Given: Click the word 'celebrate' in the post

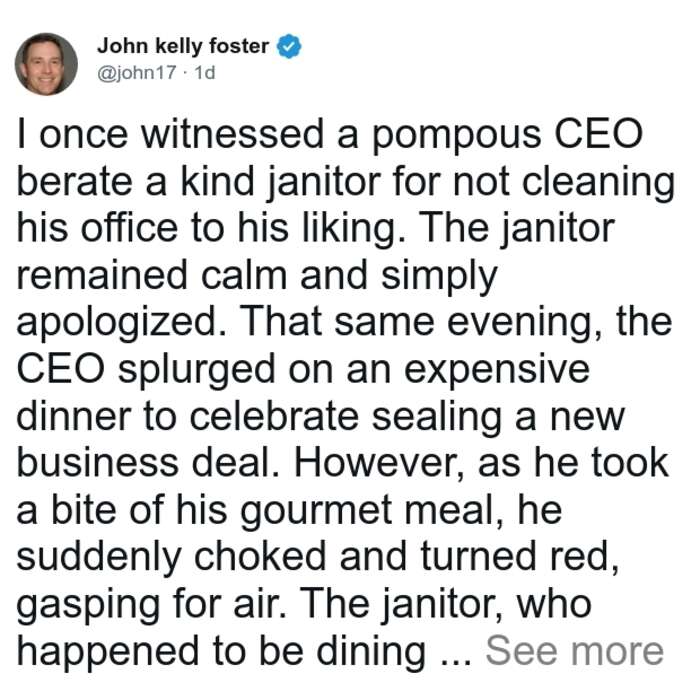Looking at the screenshot, I should click(x=274, y=416).
